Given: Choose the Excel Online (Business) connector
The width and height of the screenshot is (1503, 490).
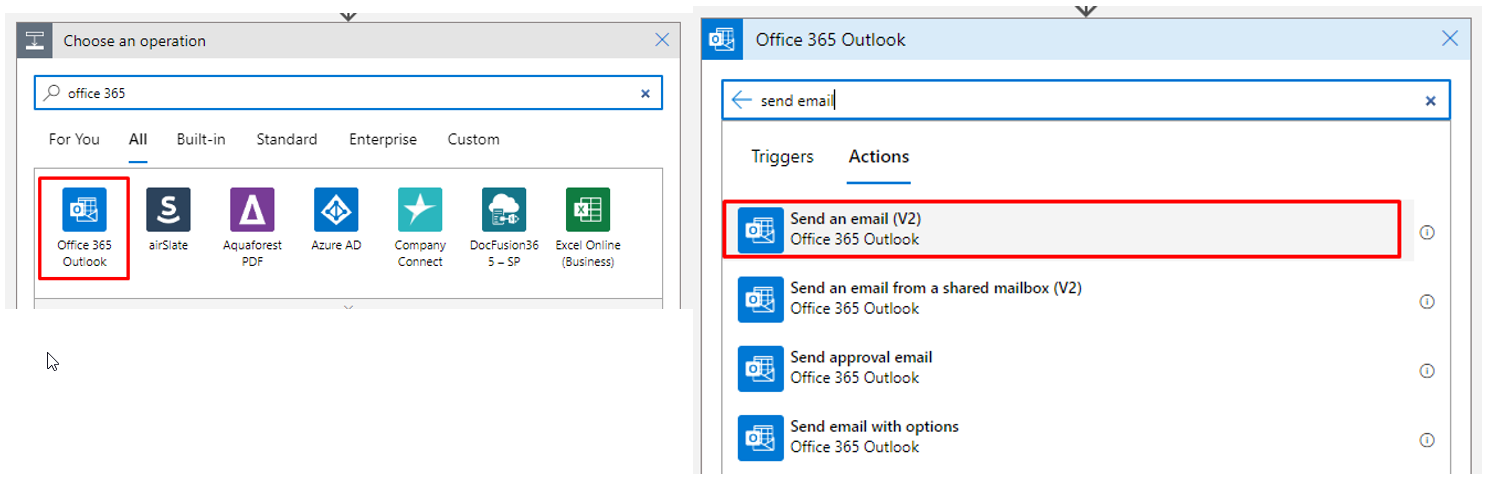Looking at the screenshot, I should [588, 210].
